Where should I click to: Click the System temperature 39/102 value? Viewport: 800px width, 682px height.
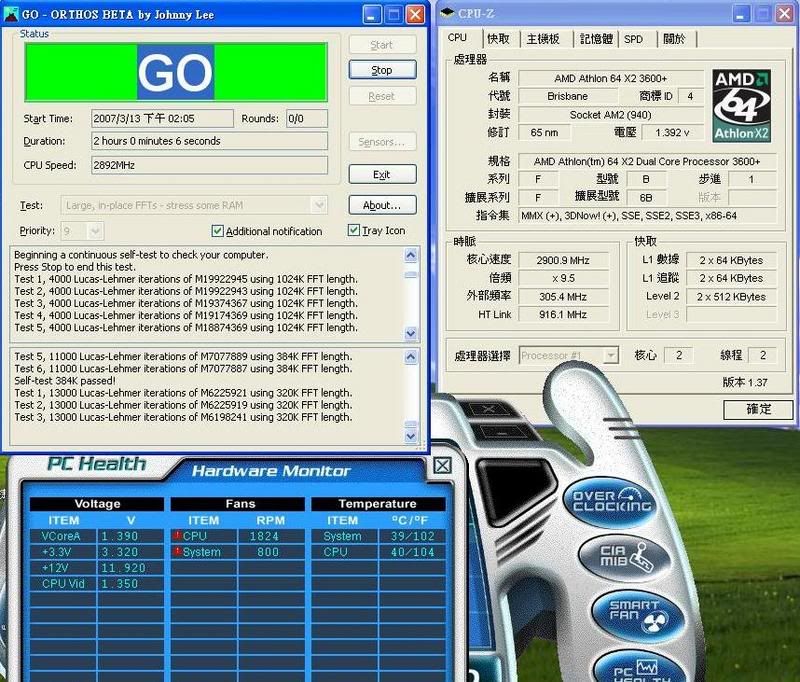412,536
